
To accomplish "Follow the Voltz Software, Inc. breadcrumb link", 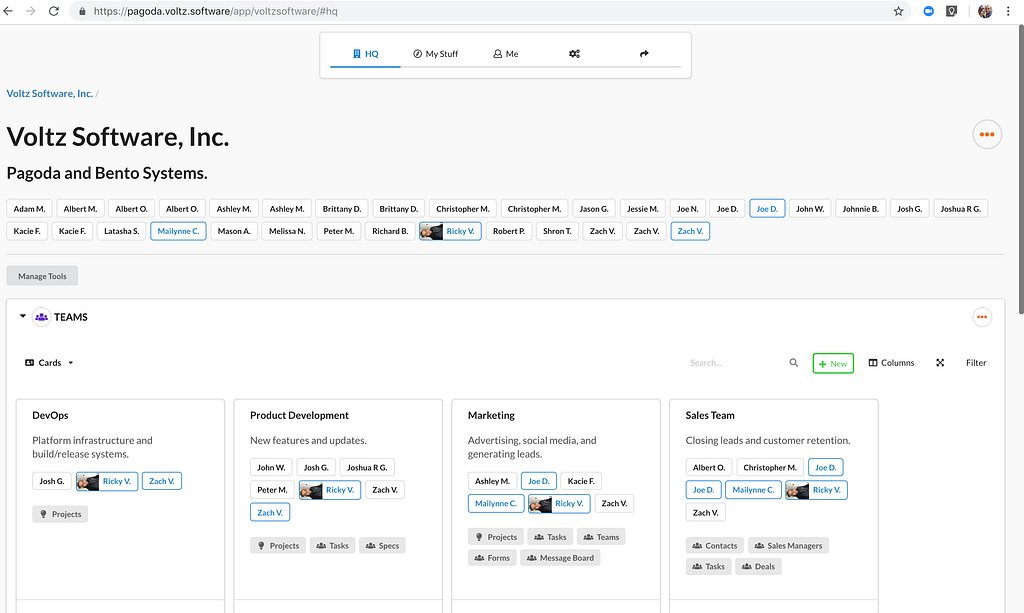I will tap(50, 93).
